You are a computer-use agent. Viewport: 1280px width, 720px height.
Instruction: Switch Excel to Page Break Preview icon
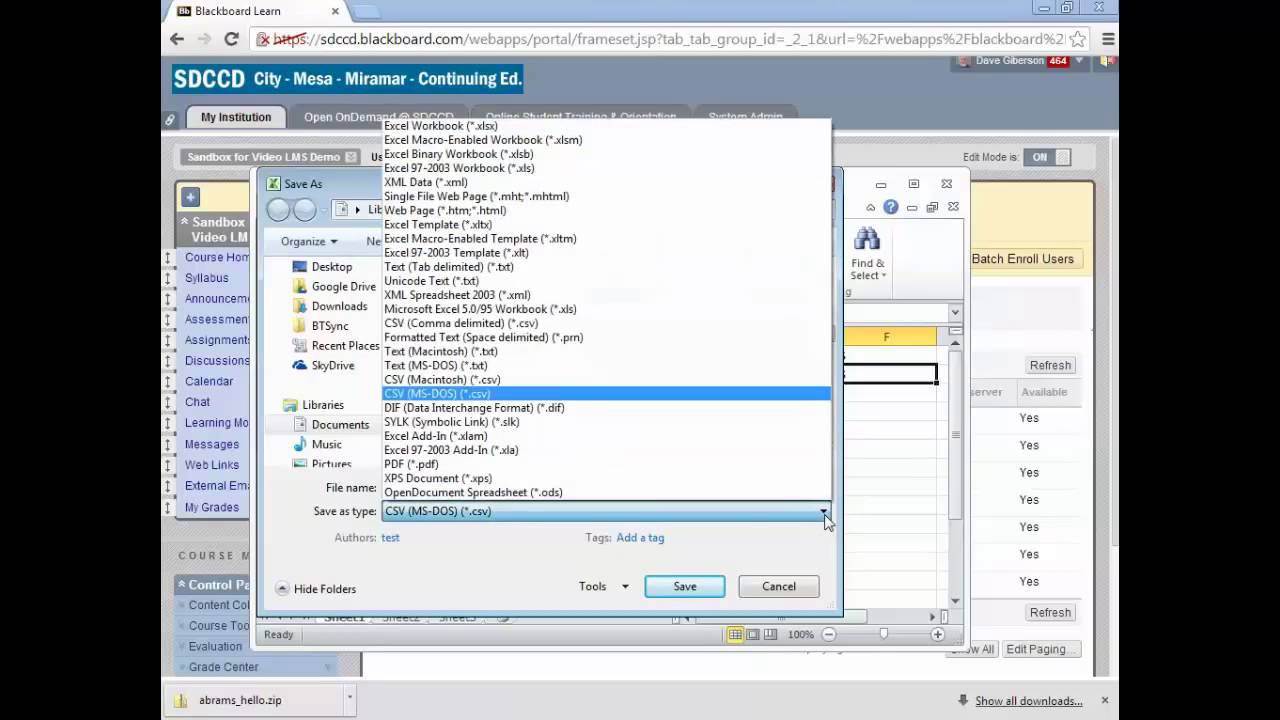772,634
